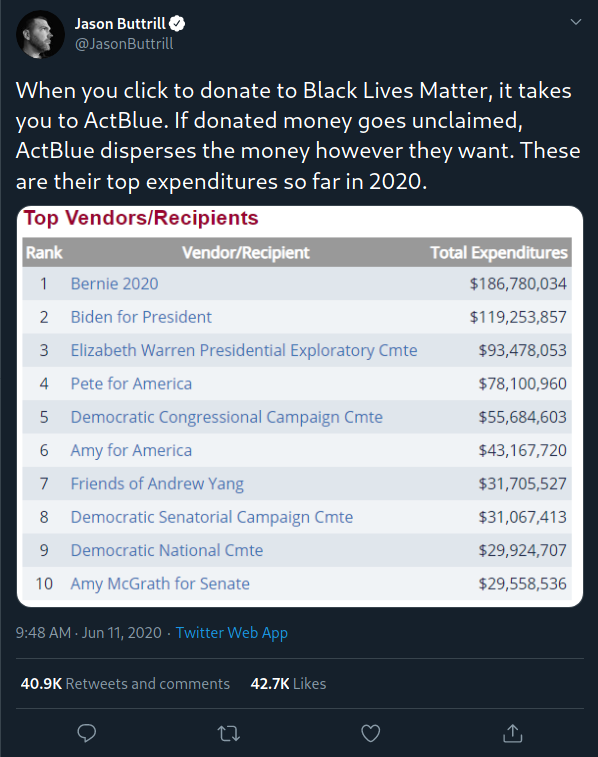
Task: Click the verified badge next to Jason Buttrill
Action: click(178, 23)
